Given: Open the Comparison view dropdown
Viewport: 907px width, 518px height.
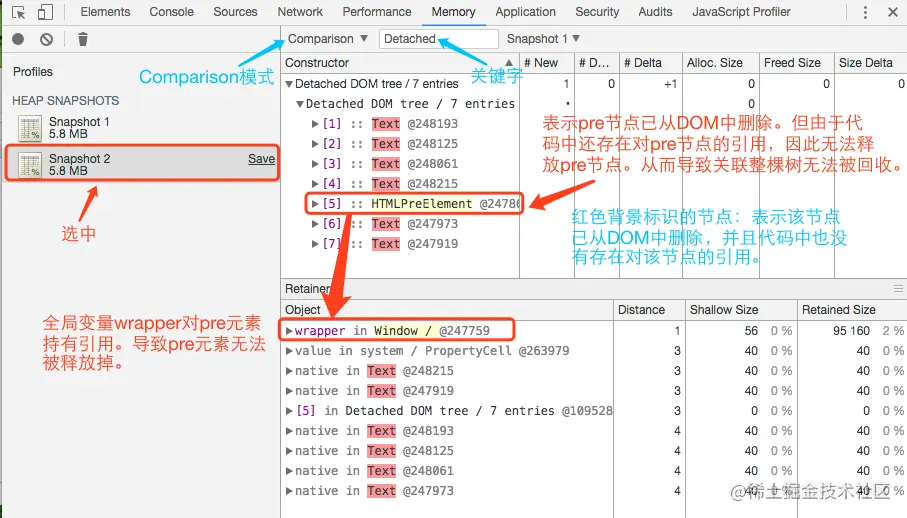Looking at the screenshot, I should coord(327,39).
